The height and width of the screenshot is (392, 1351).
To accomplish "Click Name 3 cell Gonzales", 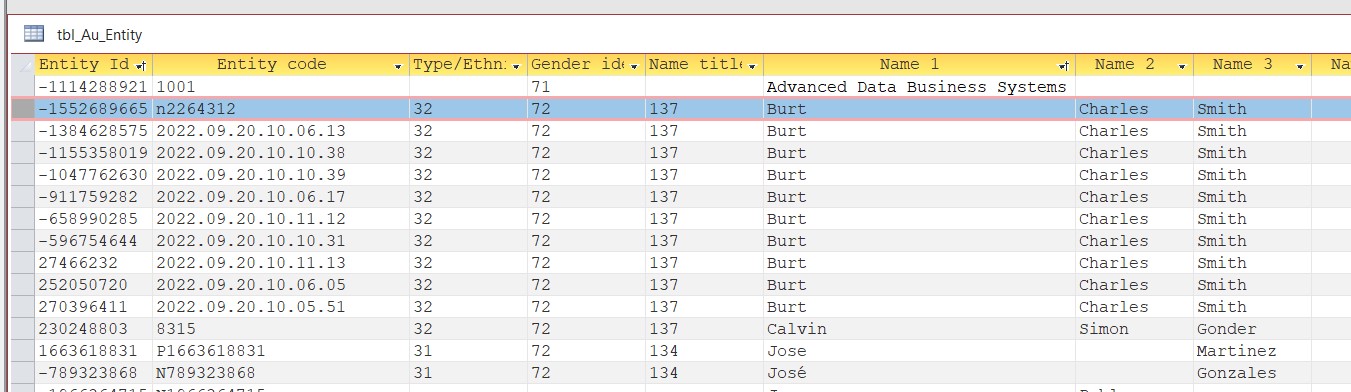I will [x=1252, y=373].
